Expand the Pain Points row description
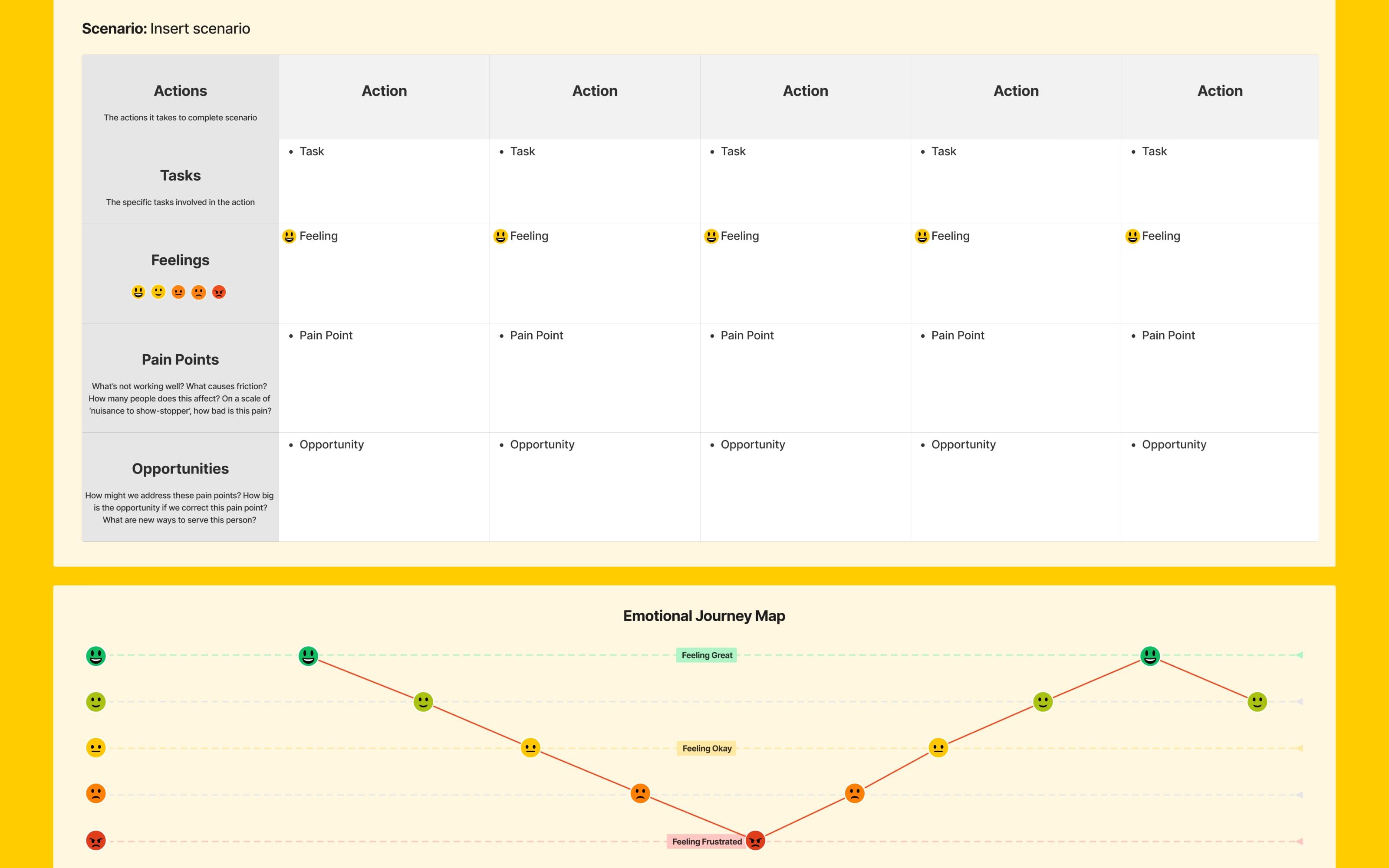The image size is (1389, 868). [x=180, y=397]
